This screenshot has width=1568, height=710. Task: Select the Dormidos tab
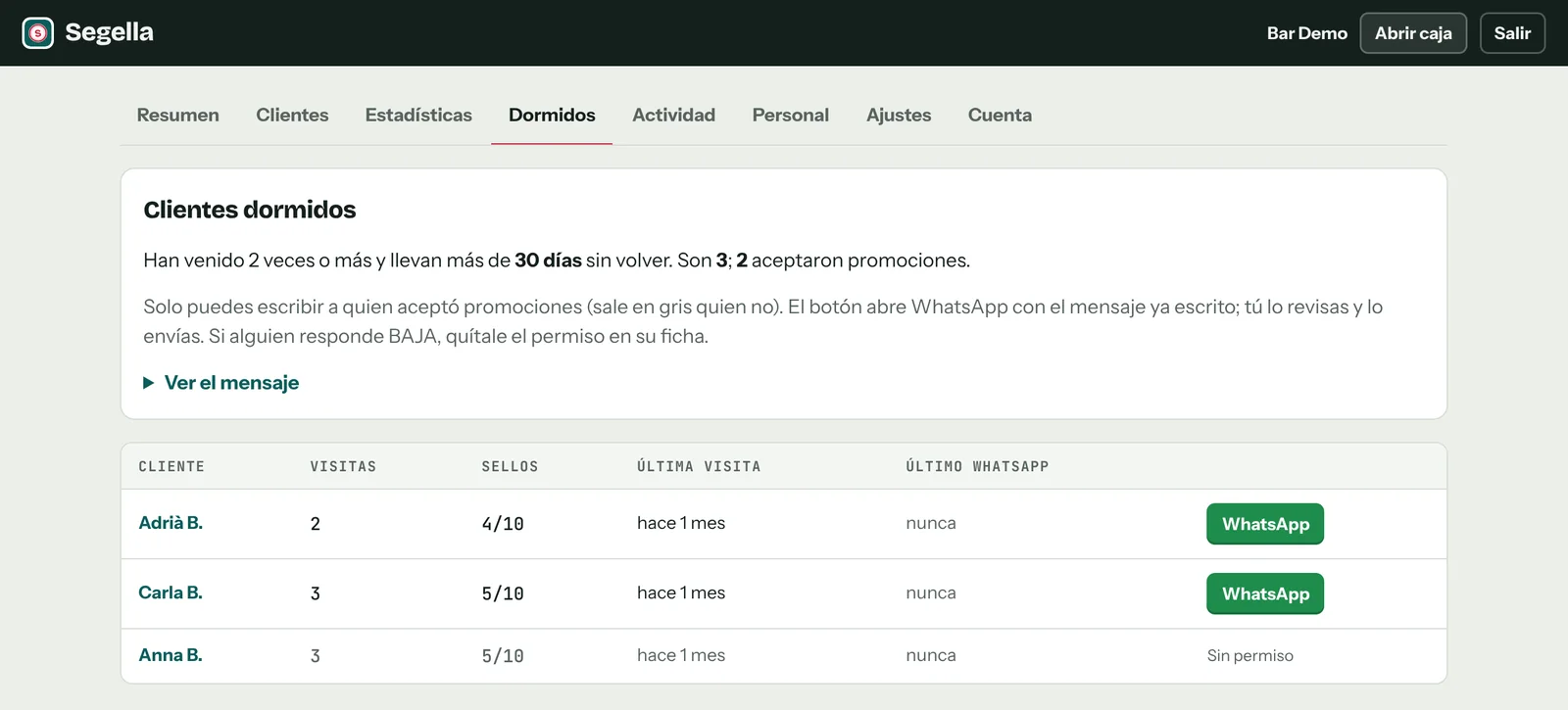[552, 116]
